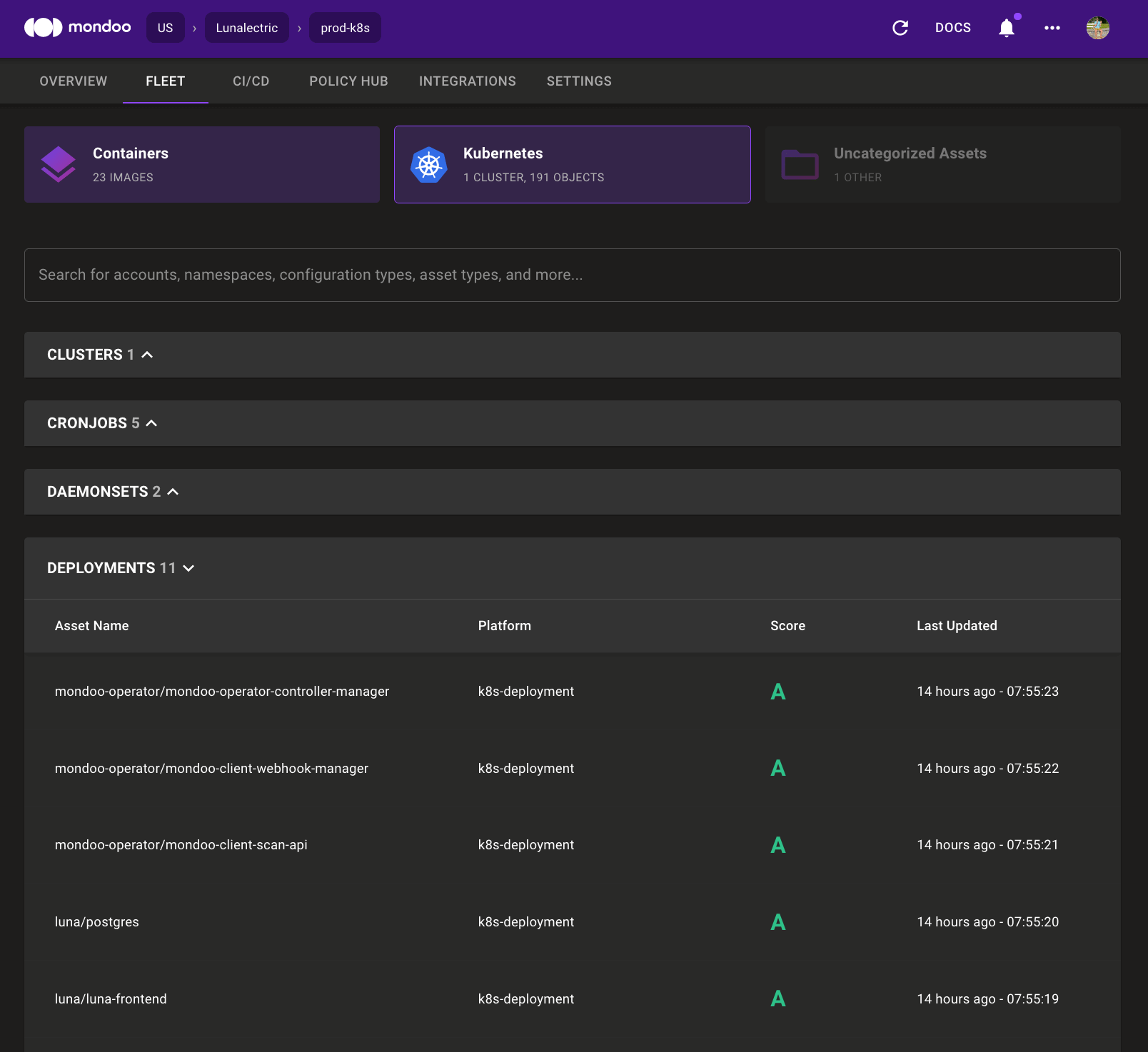This screenshot has width=1148, height=1052.
Task: Switch to the Policy Hub tab
Action: coord(348,81)
